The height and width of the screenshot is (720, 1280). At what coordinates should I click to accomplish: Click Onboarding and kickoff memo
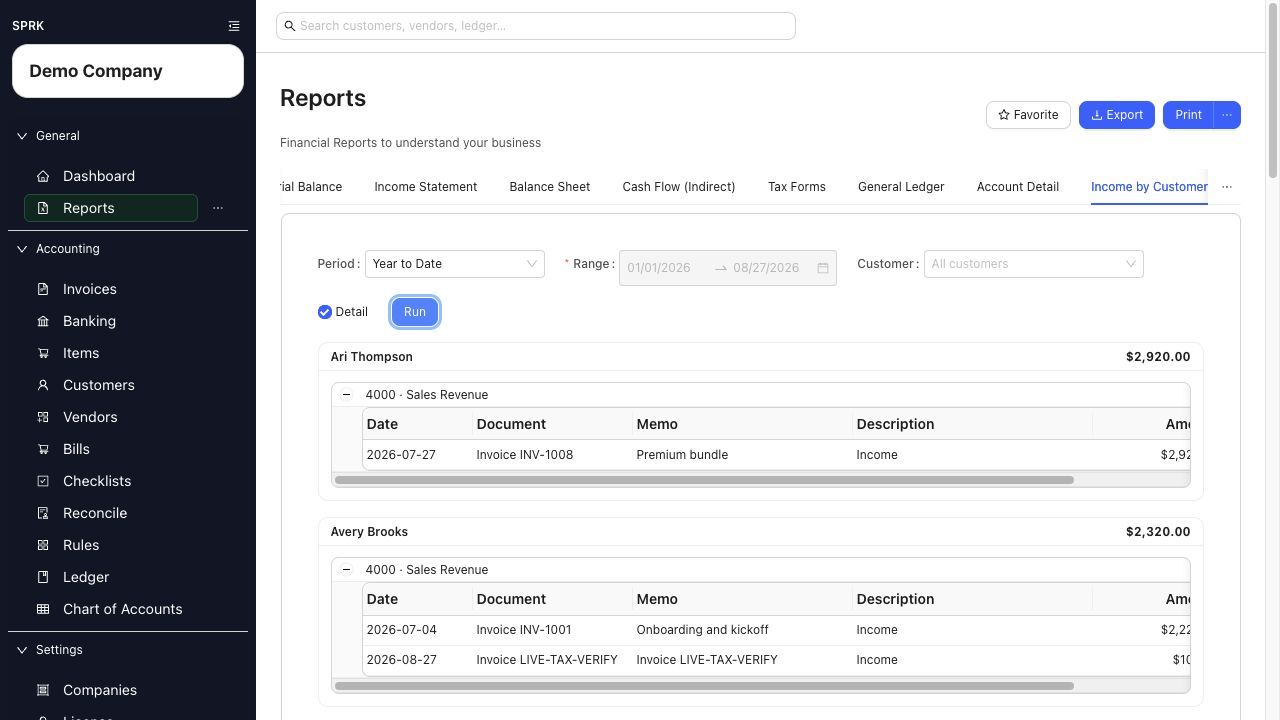tap(703, 630)
